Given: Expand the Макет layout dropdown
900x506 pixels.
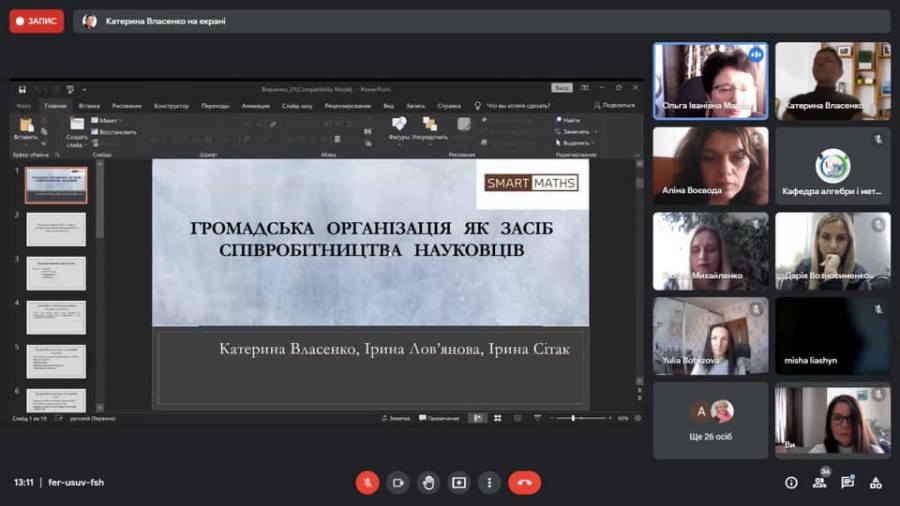Looking at the screenshot, I should click(x=107, y=120).
